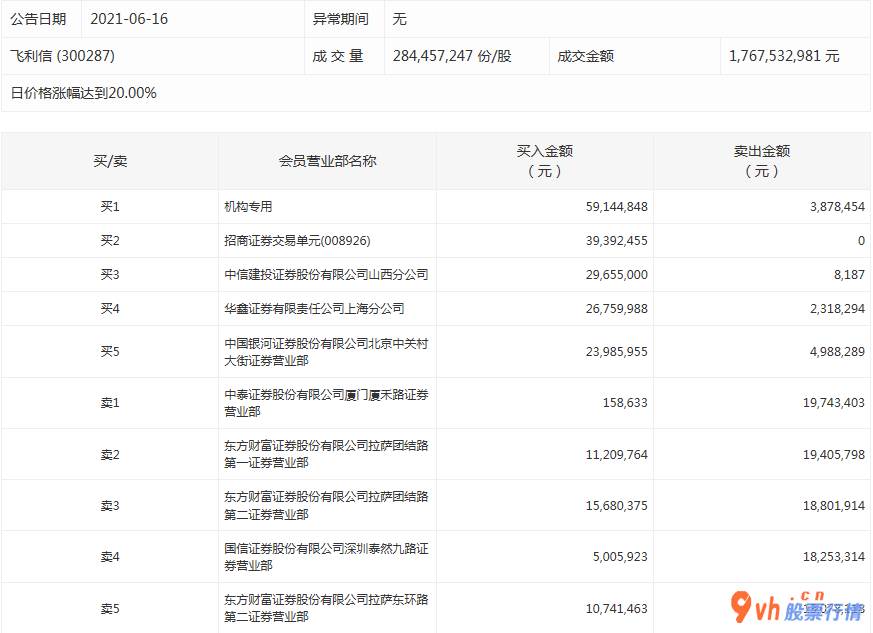Click sell amount 2,318,294
The width and height of the screenshot is (873, 633).
(x=837, y=308)
